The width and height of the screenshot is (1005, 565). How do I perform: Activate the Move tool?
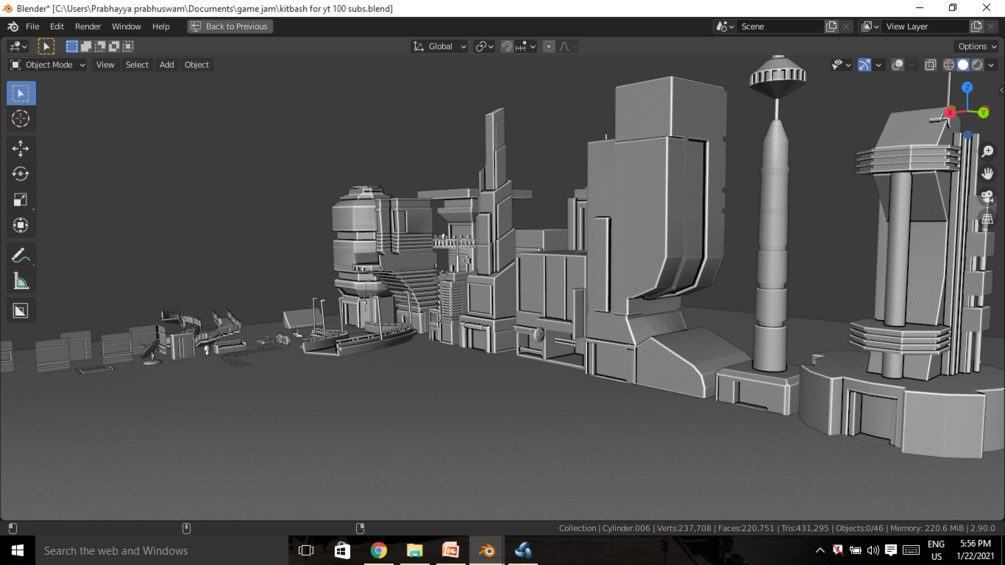tap(20, 148)
